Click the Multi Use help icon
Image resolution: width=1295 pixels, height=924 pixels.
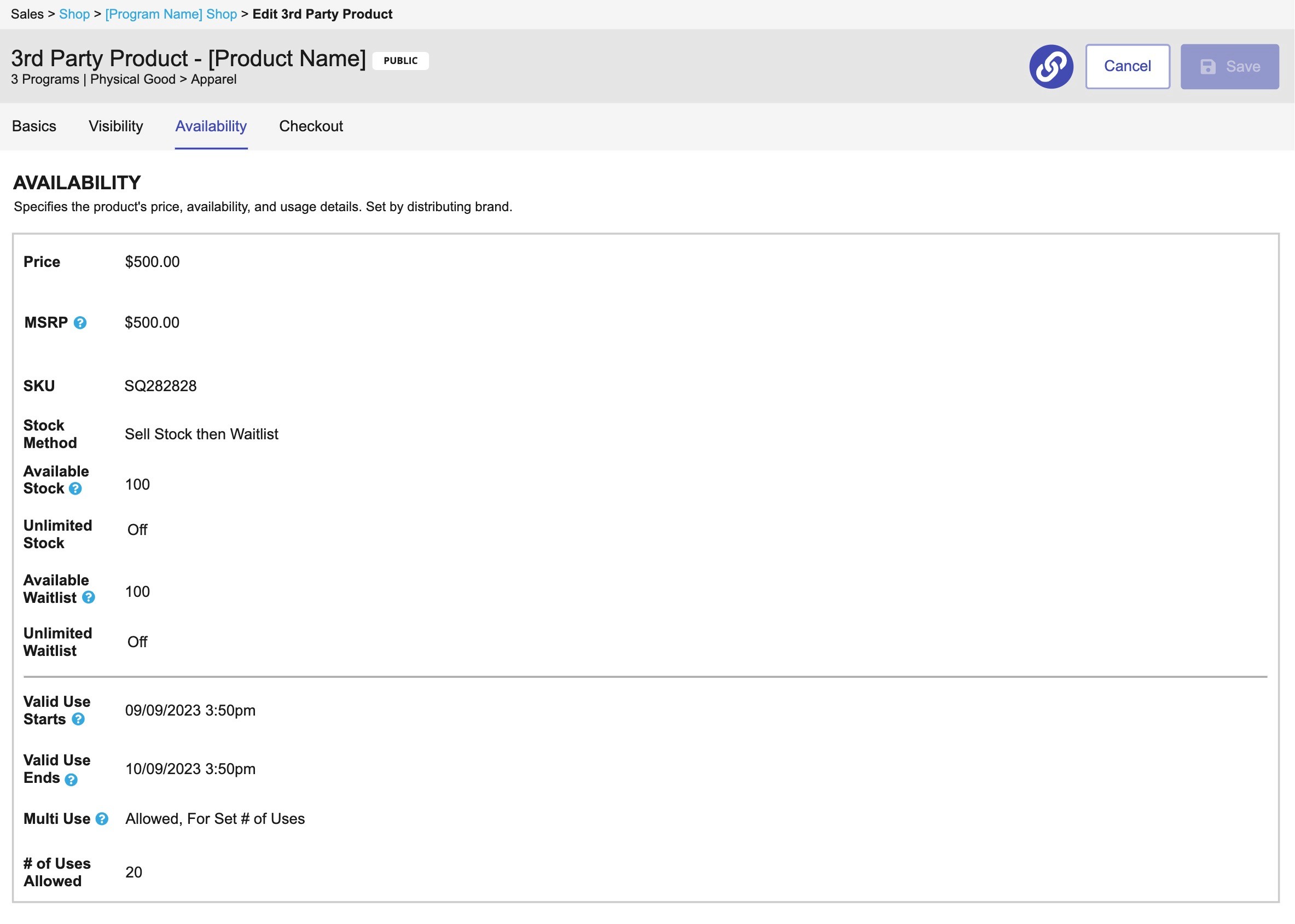102,819
